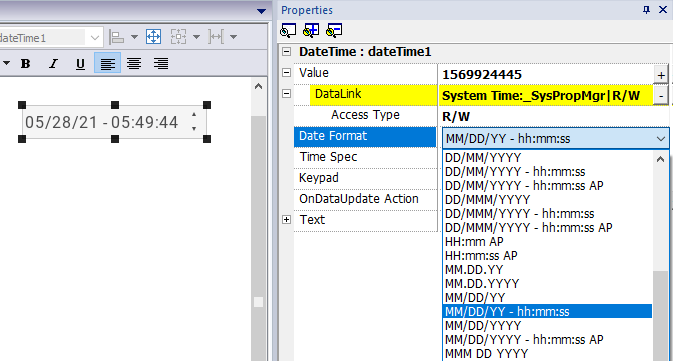Click the first Properties panel view icon
Viewport: 673px width, 361px height.
[x=288, y=30]
